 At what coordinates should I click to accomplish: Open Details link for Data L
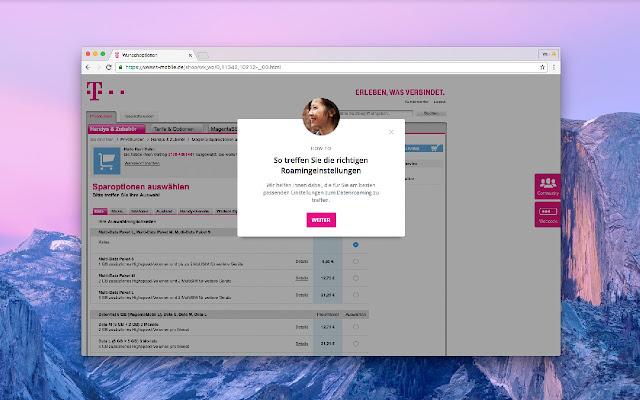302,344
